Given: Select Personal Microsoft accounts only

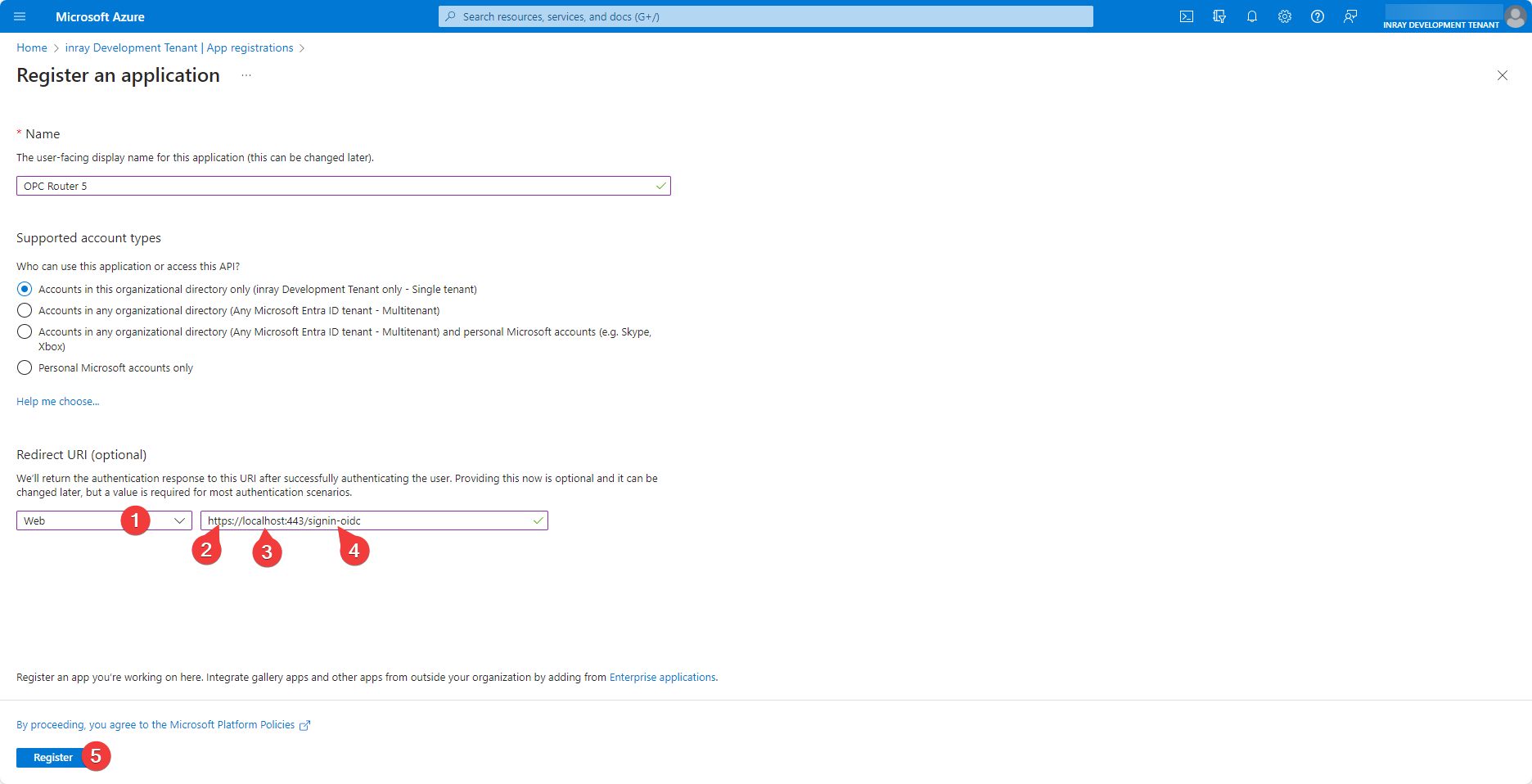Looking at the screenshot, I should pos(25,367).
